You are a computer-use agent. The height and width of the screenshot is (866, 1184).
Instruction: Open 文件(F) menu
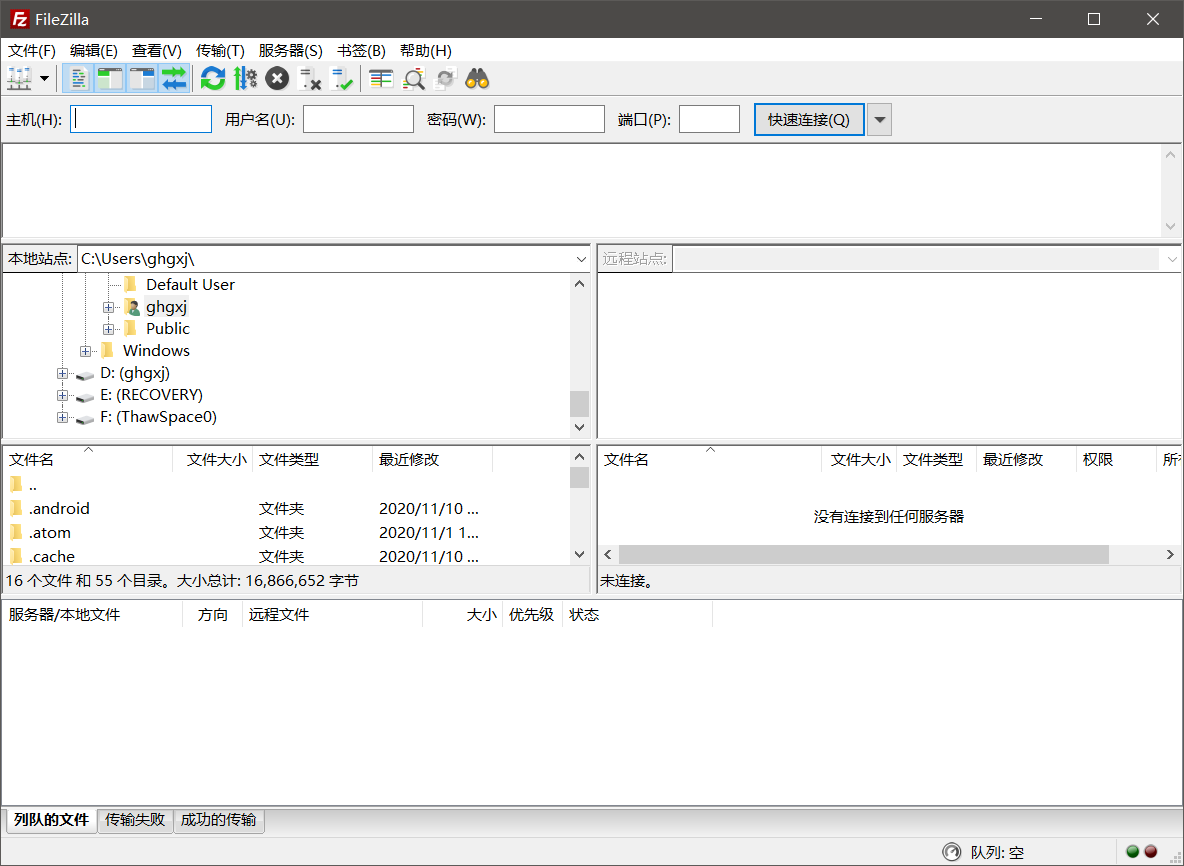coord(32,51)
